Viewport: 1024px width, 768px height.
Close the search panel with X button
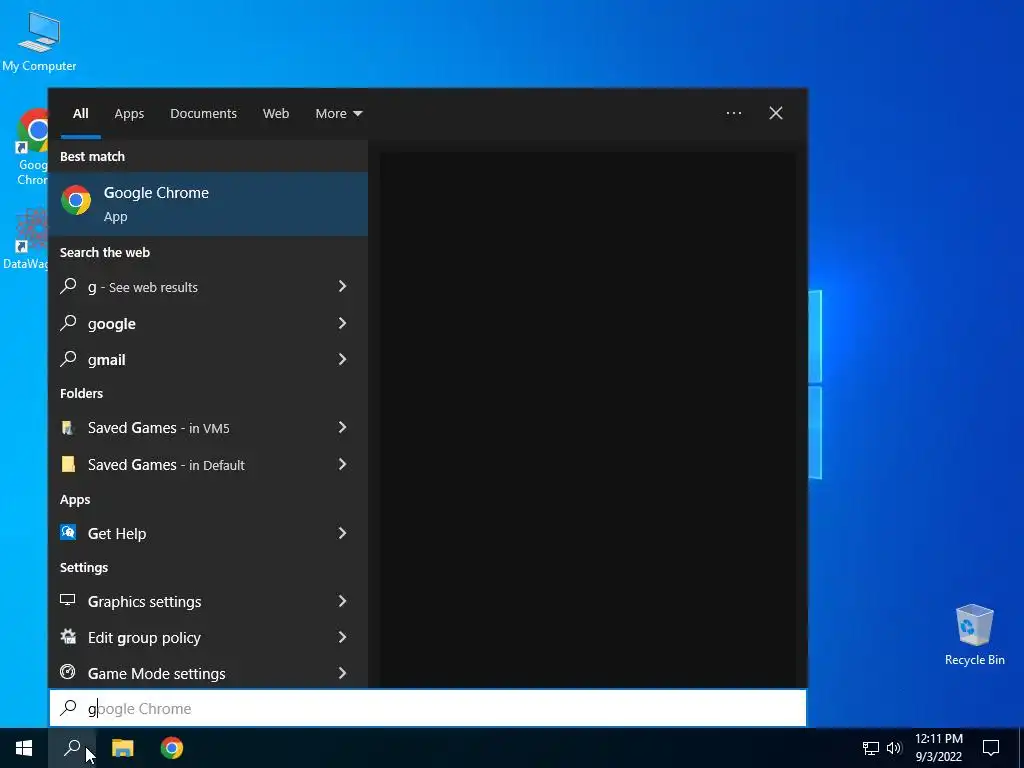pos(775,113)
